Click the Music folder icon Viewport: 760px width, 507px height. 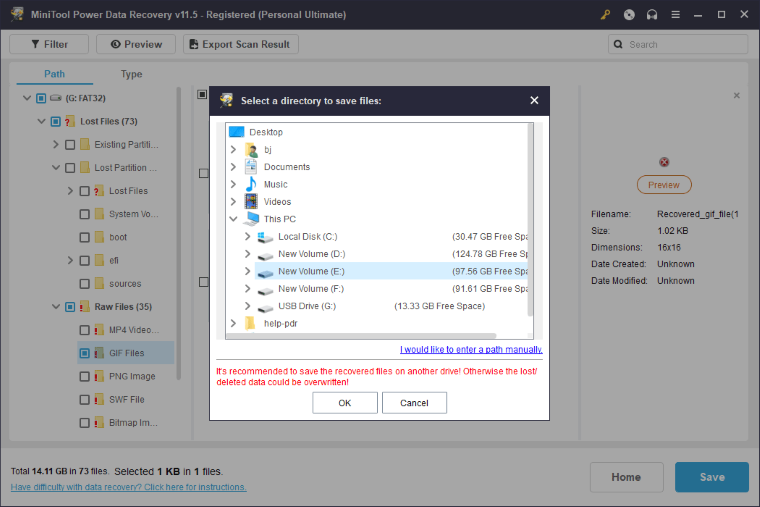pyautogui.click(x=250, y=184)
